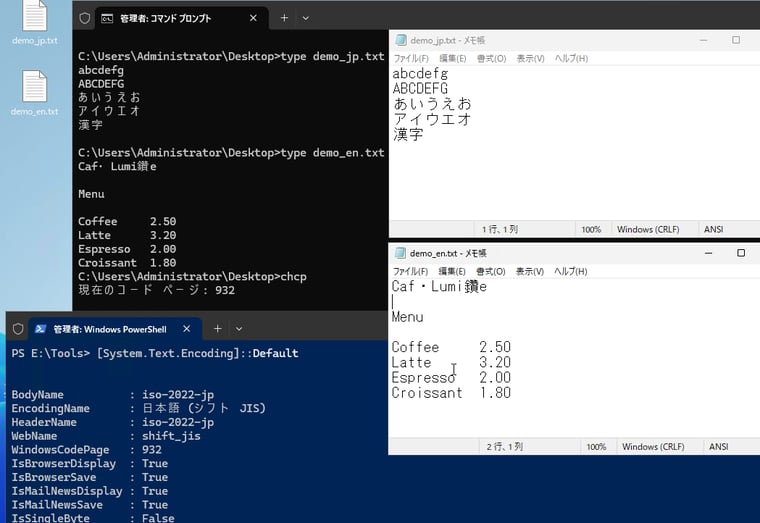Click the type demo_en.txt command line

pyautogui.click(x=231, y=153)
